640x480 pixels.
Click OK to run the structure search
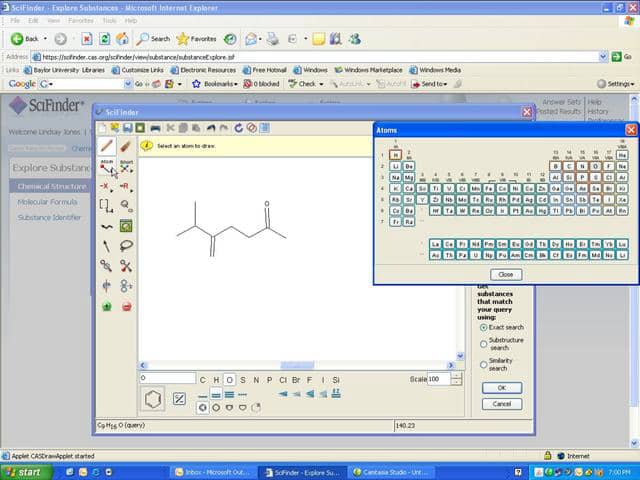point(502,388)
